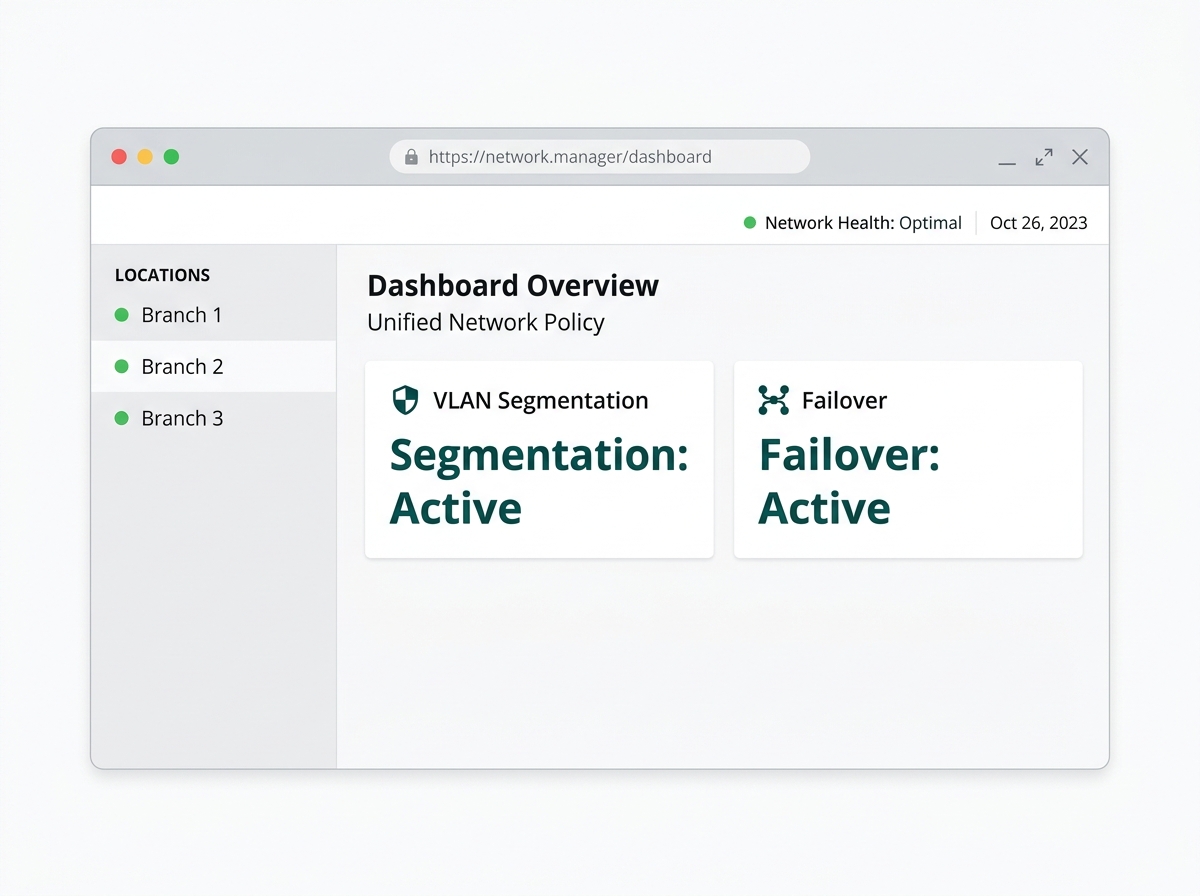Click the Failover: Active status text

coord(849,481)
